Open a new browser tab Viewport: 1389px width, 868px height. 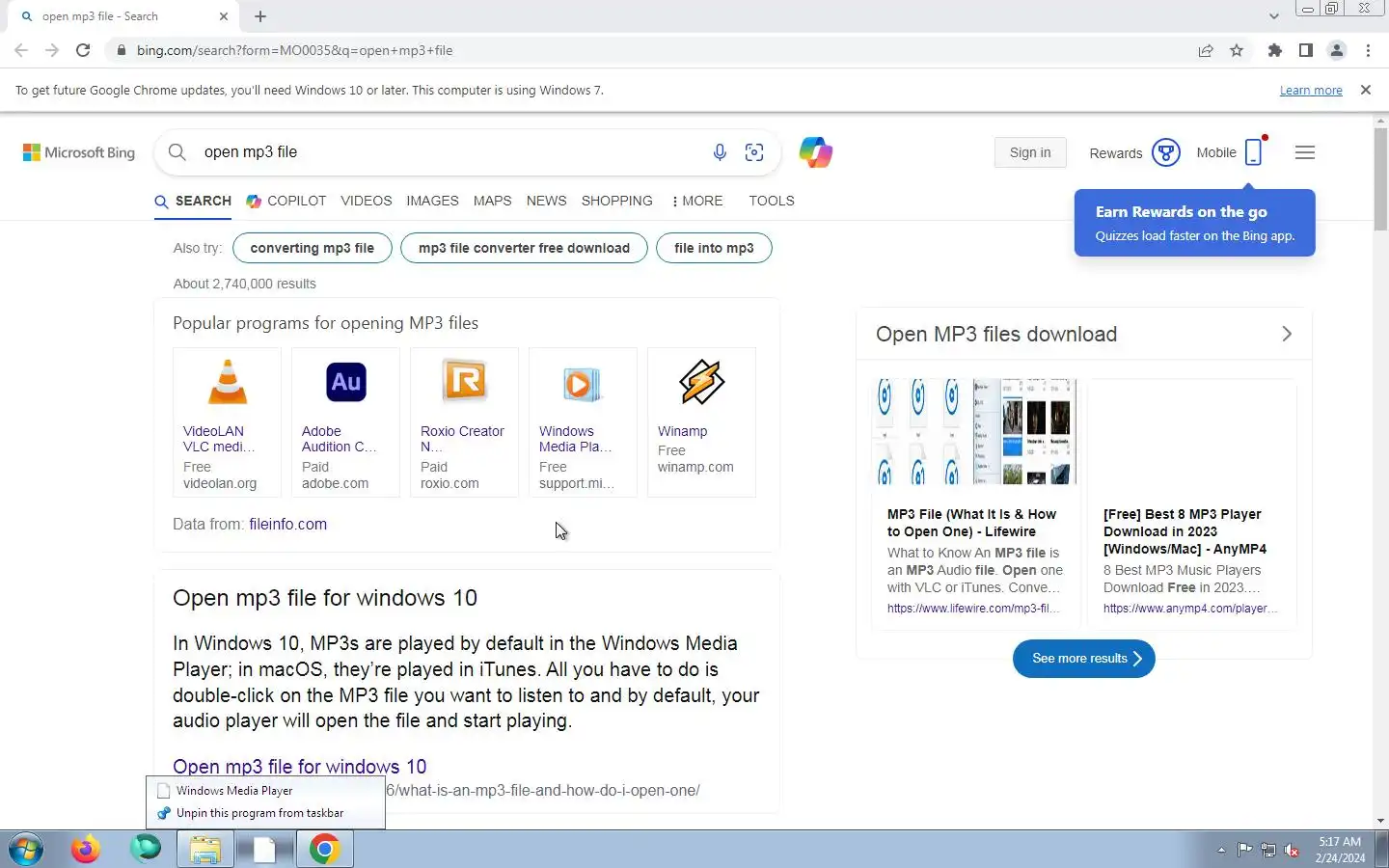point(260,16)
